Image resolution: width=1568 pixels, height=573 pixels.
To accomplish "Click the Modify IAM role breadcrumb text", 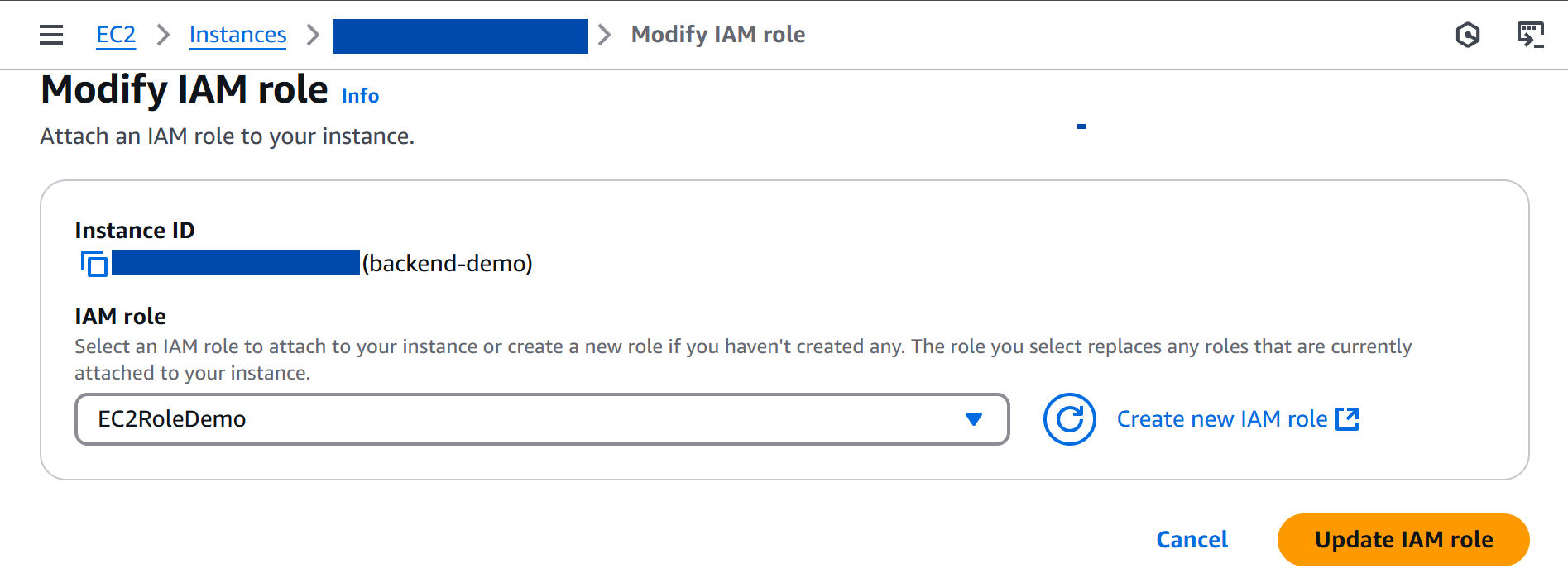I will point(718,35).
